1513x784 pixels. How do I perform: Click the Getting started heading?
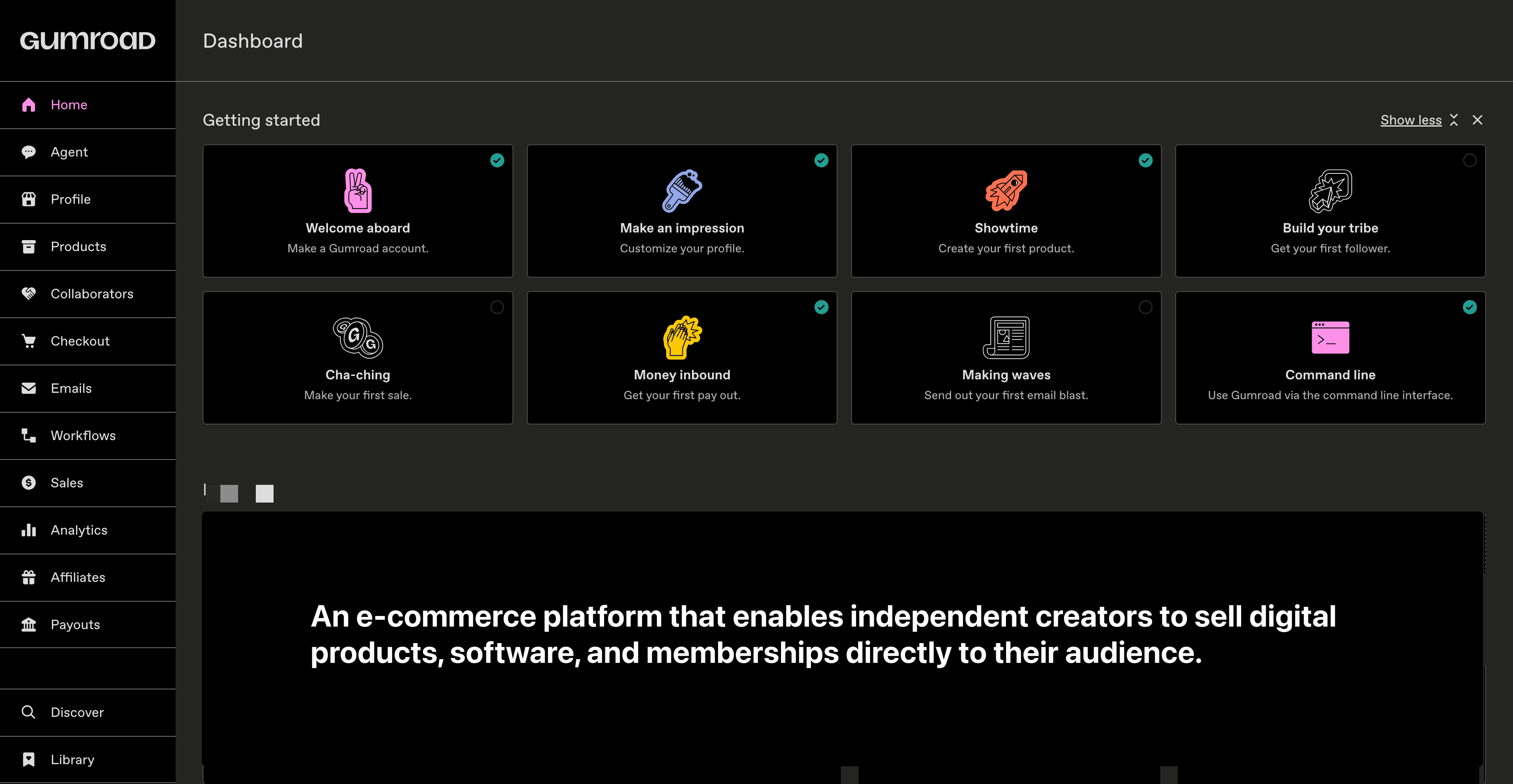coord(261,120)
